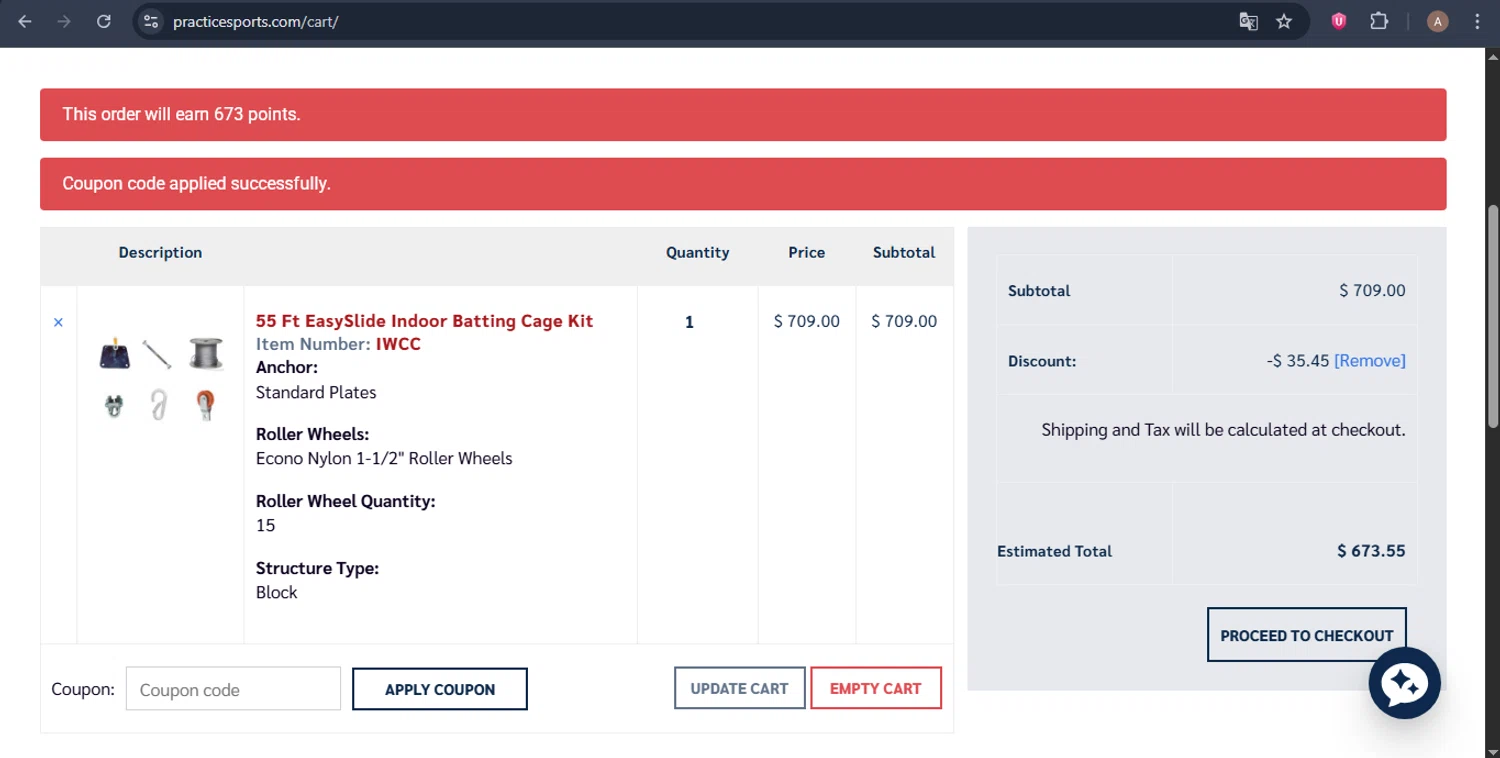Open Chrome three-dot menu
Image resolution: width=1500 pixels, height=758 pixels.
pos(1477,21)
